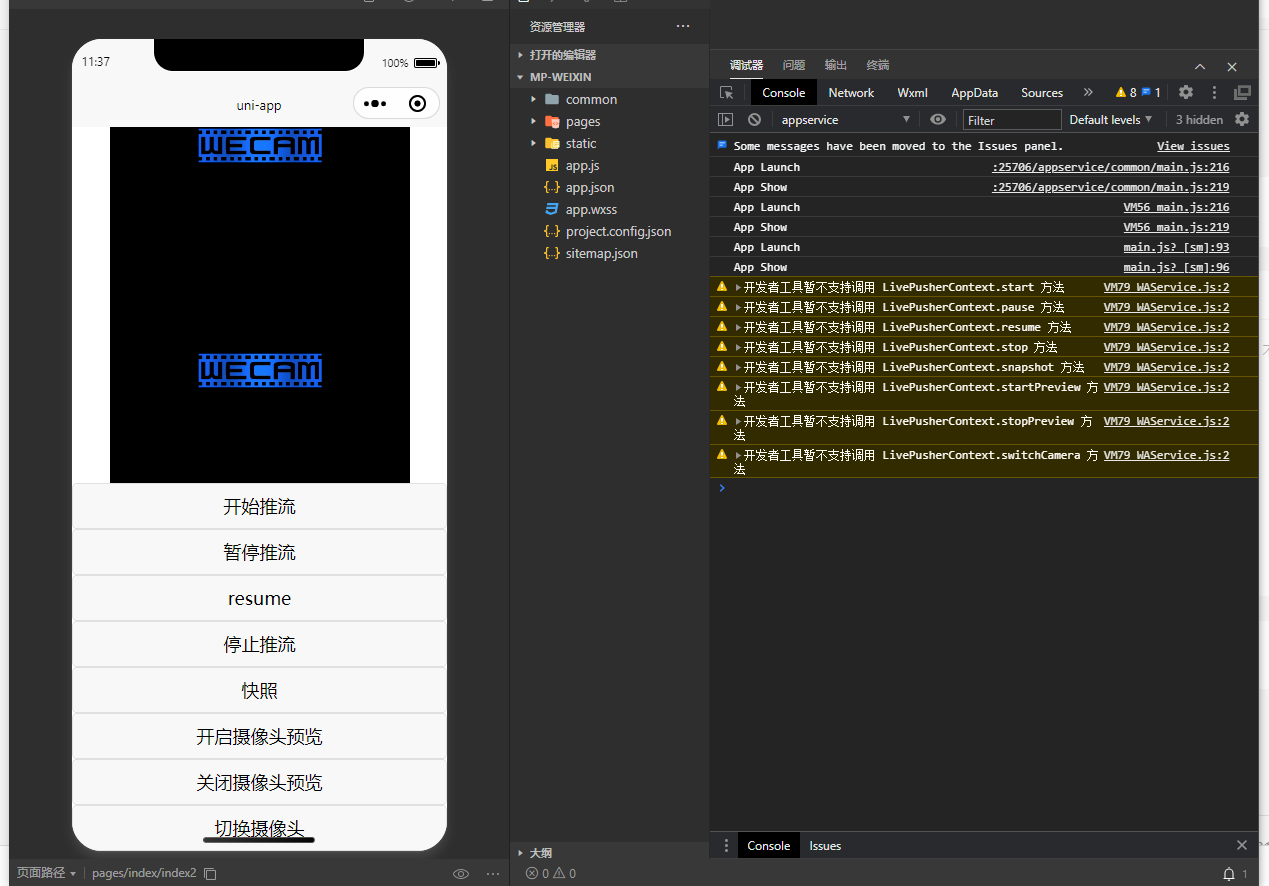
Task: Click the live-pusher camera preview area
Action: click(260, 305)
